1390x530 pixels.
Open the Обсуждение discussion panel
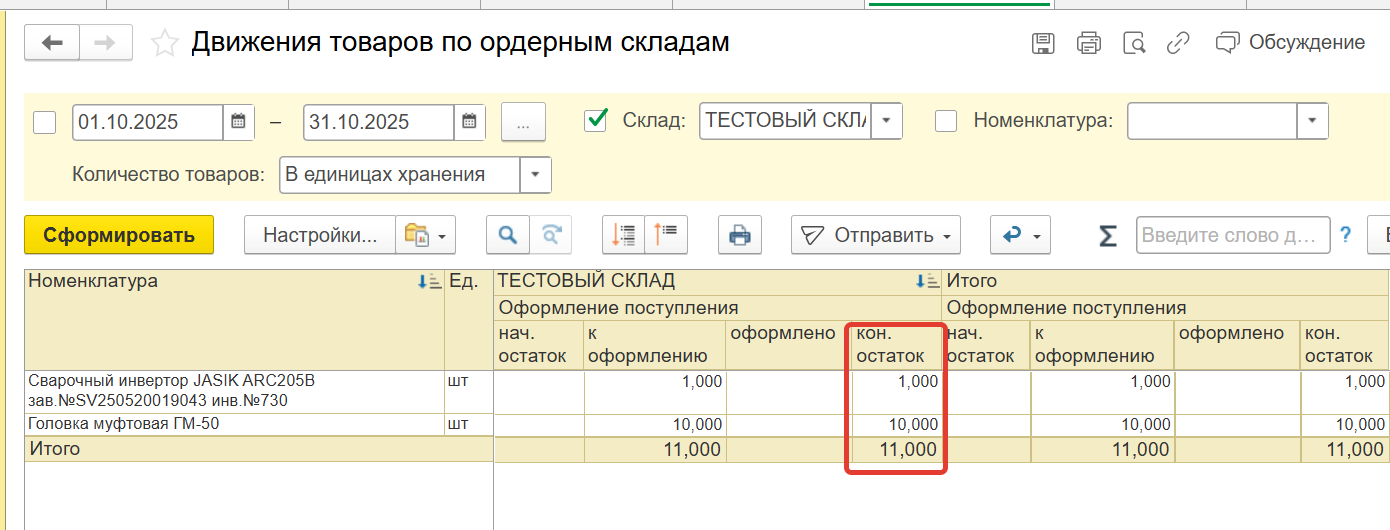click(x=1290, y=43)
